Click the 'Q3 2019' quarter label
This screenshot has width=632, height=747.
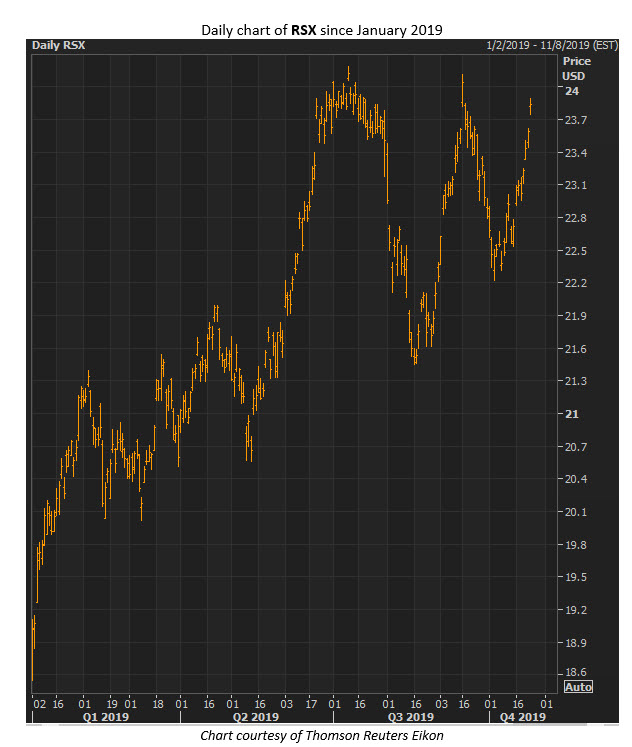click(411, 717)
